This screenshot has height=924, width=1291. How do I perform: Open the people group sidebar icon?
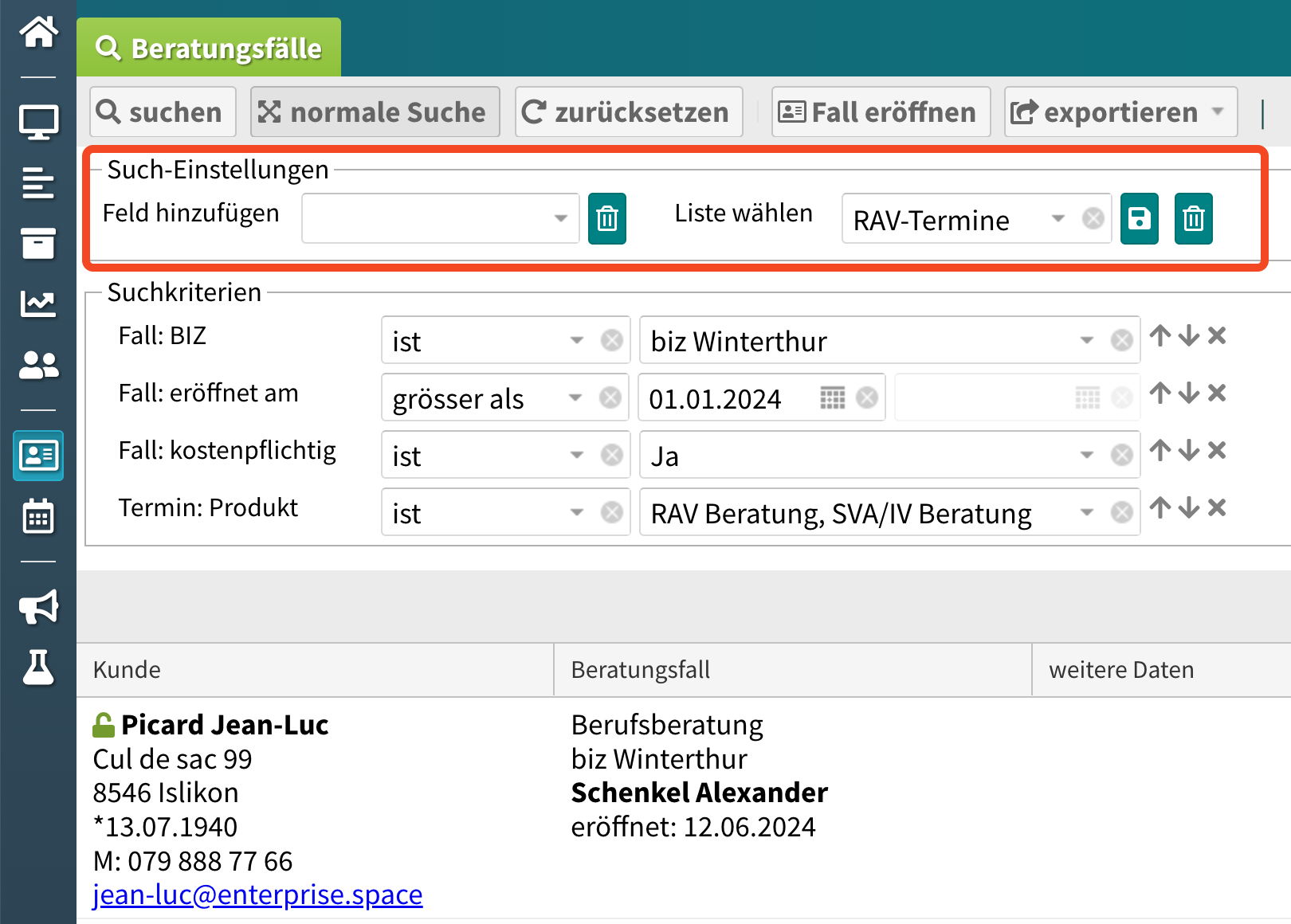point(38,365)
